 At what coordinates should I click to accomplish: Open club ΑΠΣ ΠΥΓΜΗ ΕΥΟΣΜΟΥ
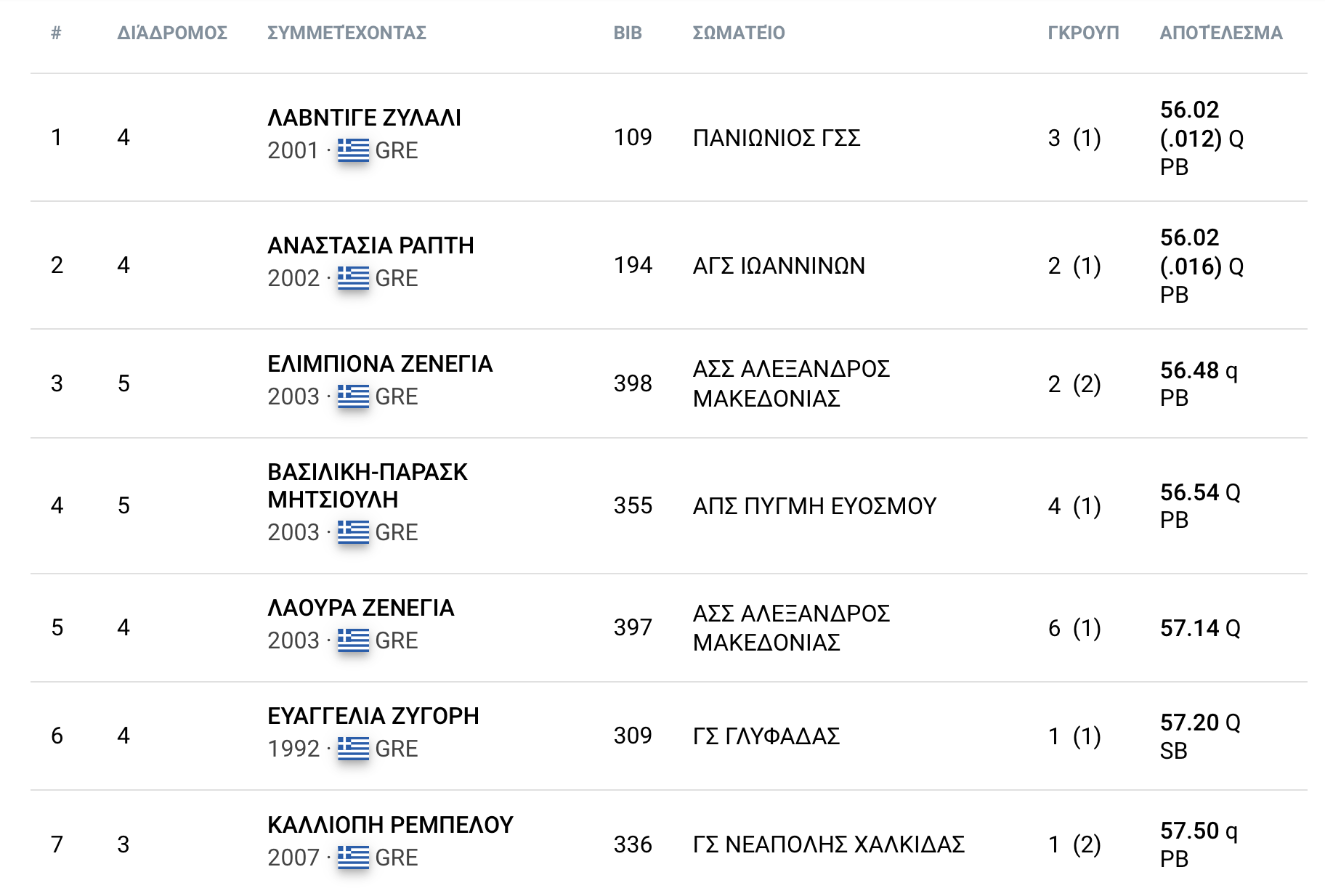pyautogui.click(x=814, y=506)
